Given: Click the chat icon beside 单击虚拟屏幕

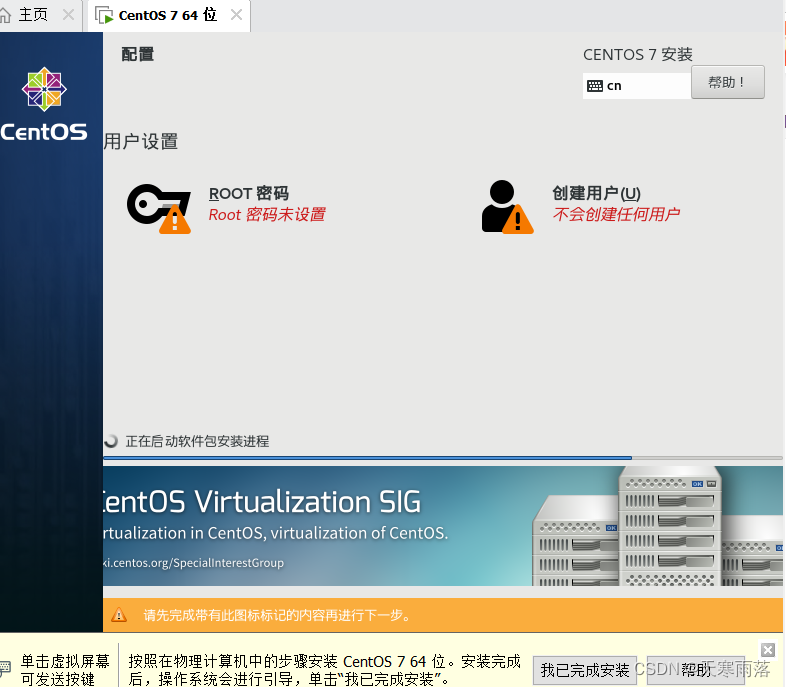Looking at the screenshot, I should 5,667.
